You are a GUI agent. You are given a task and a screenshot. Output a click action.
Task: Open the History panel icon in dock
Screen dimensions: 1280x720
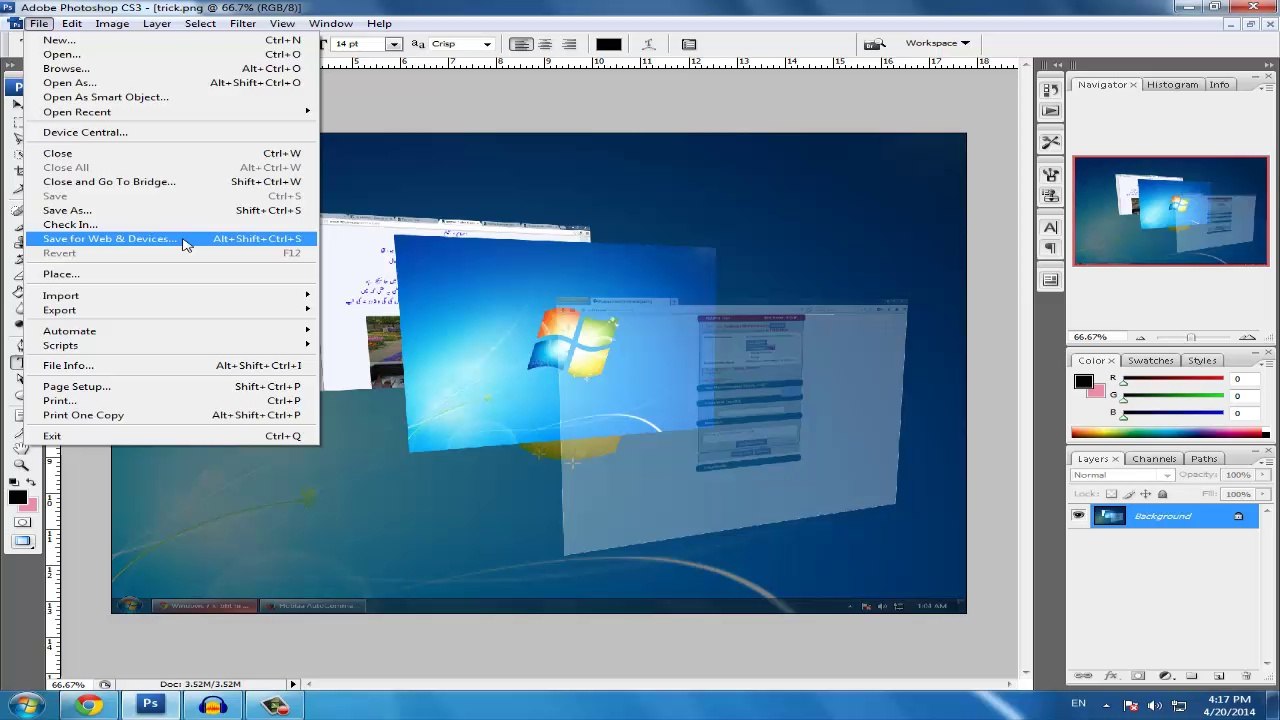click(x=1050, y=90)
